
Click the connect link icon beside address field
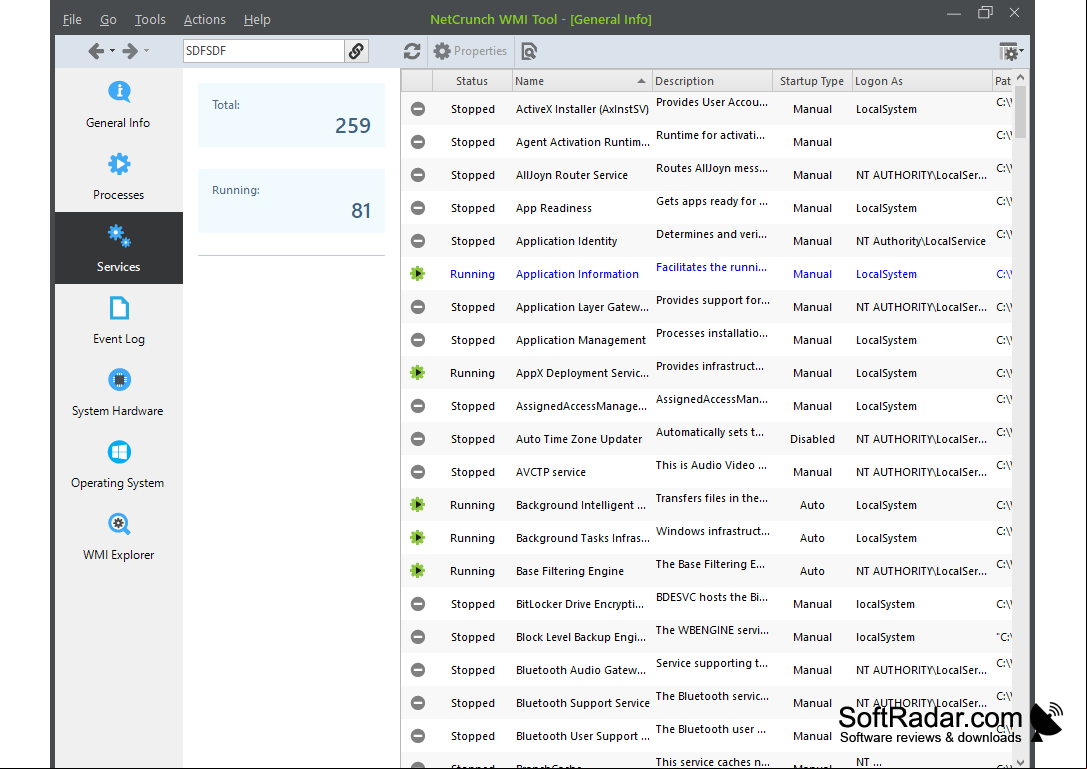pyautogui.click(x=356, y=51)
